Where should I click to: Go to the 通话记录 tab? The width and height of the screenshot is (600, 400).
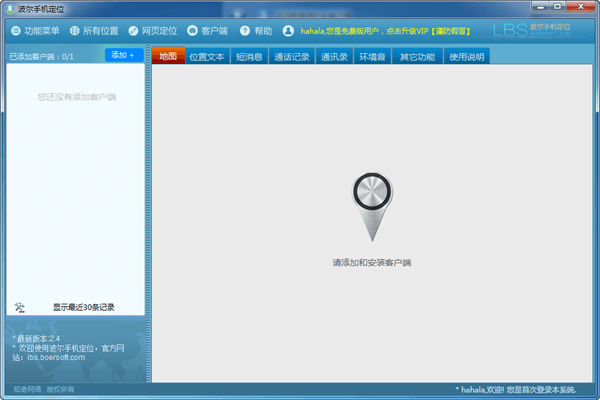click(291, 57)
